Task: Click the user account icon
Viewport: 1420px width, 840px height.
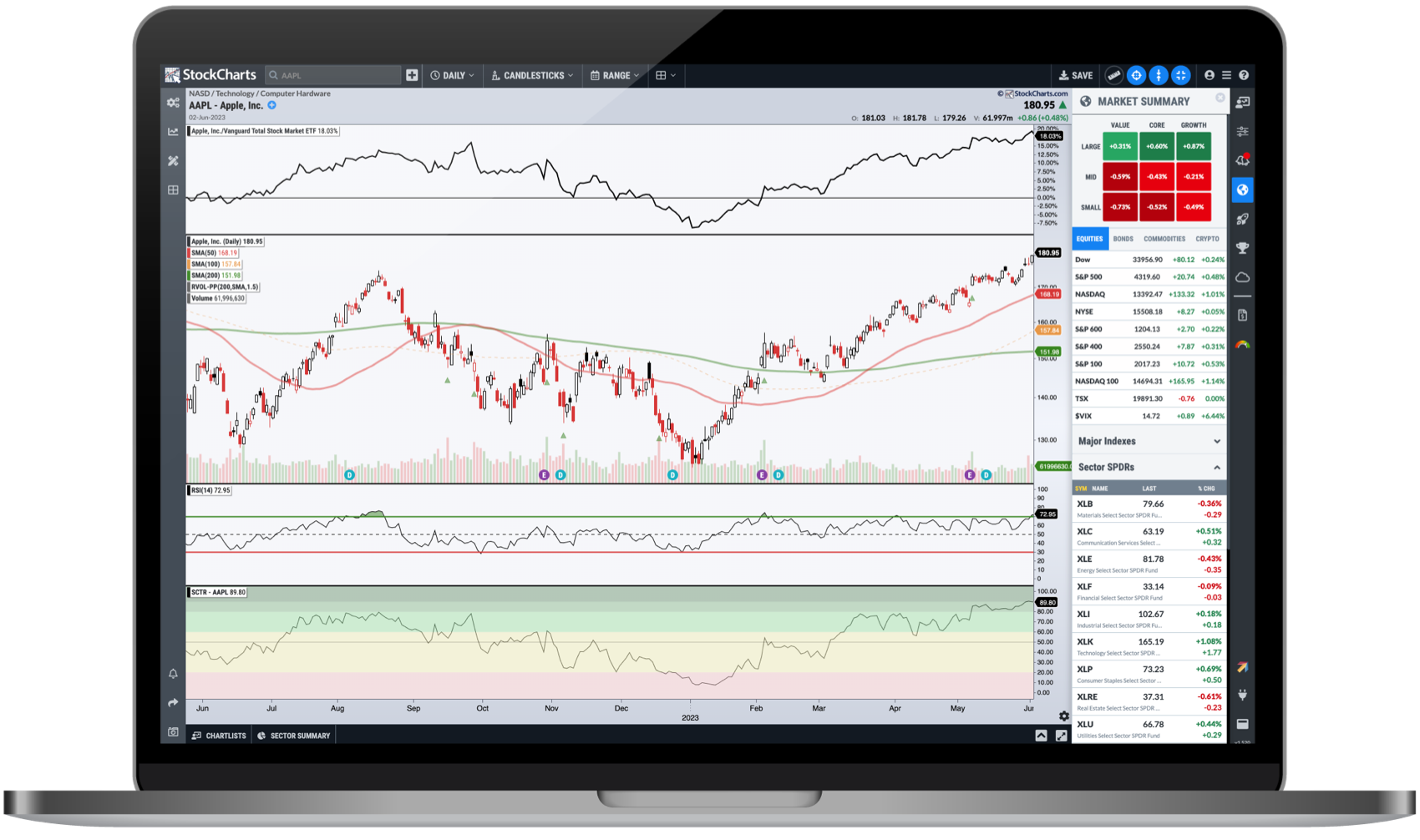Action: tap(1209, 75)
